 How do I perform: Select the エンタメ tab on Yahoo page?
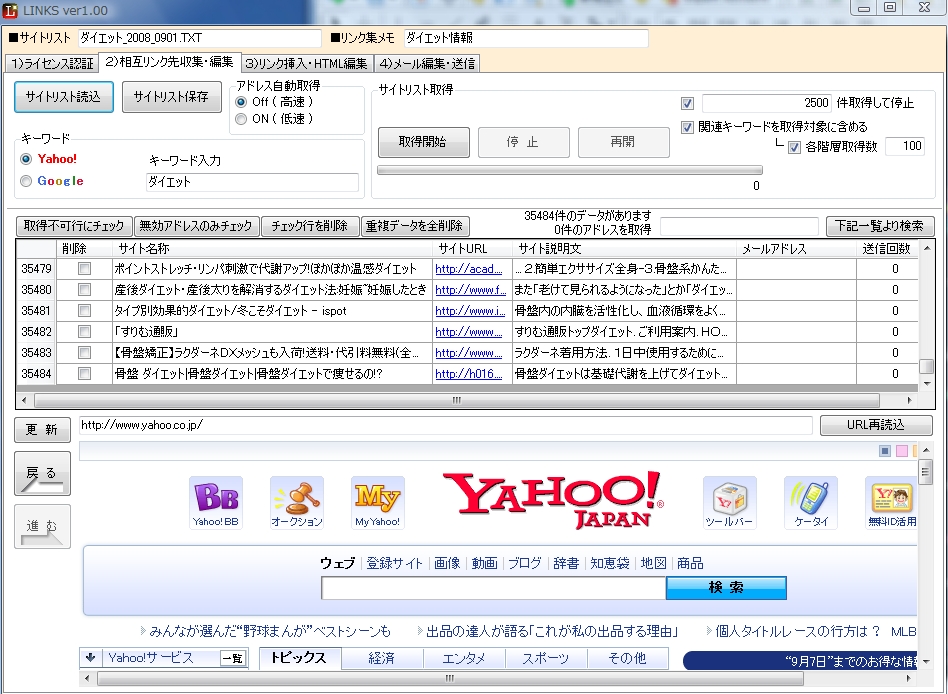[x=464, y=658]
